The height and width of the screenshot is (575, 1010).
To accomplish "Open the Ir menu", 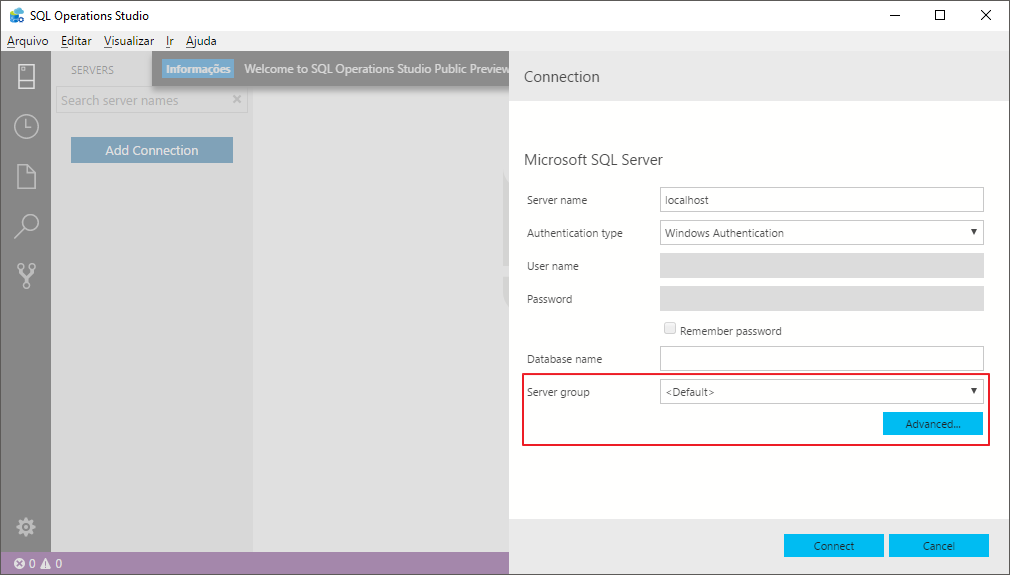I will coord(169,41).
